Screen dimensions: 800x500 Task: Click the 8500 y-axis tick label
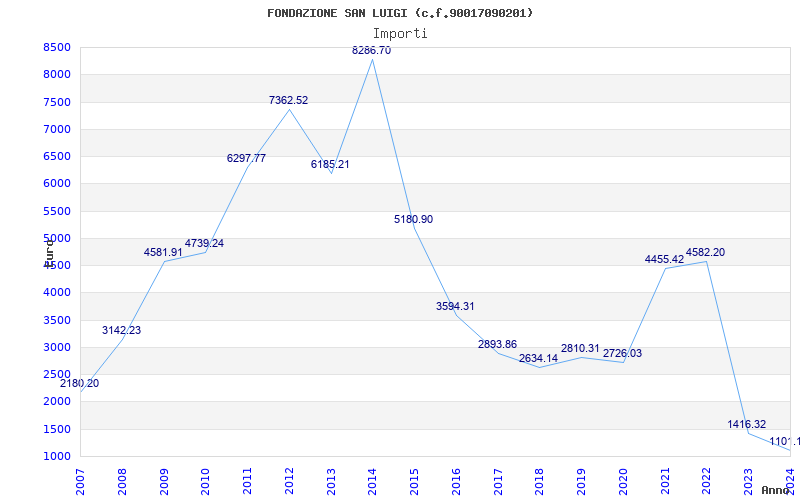coord(57,47)
